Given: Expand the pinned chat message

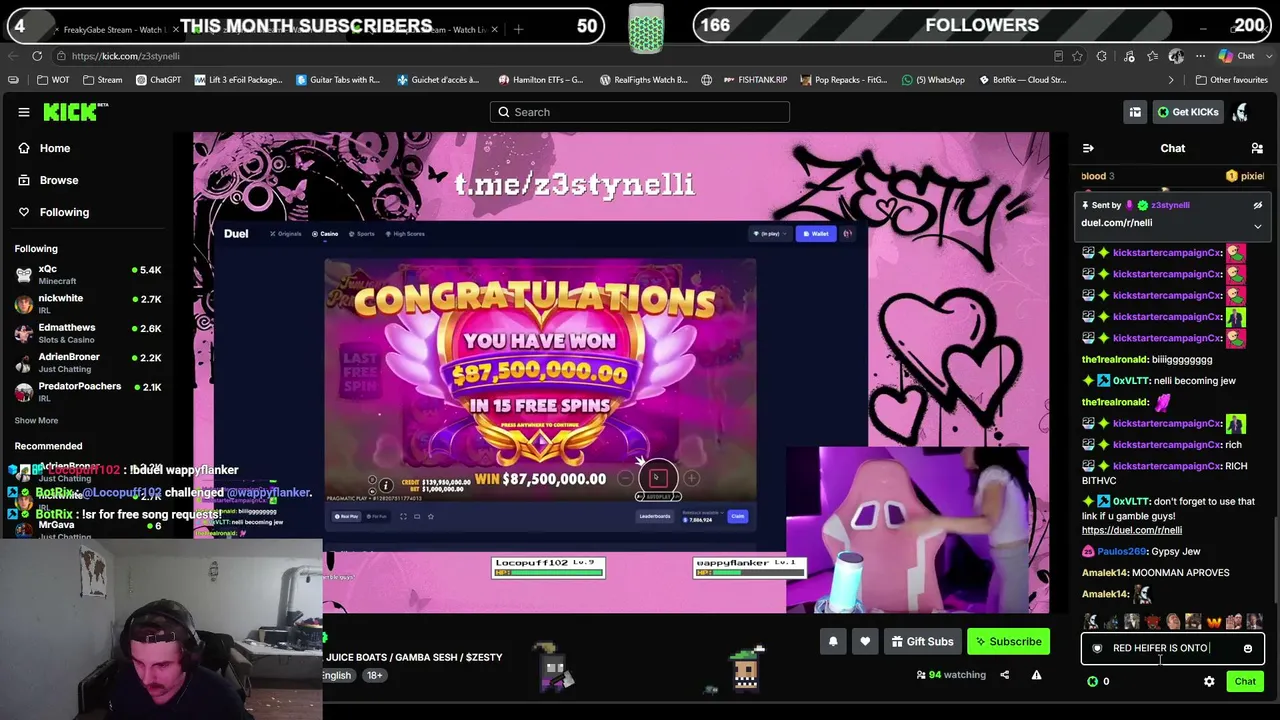Looking at the screenshot, I should coord(1258,227).
